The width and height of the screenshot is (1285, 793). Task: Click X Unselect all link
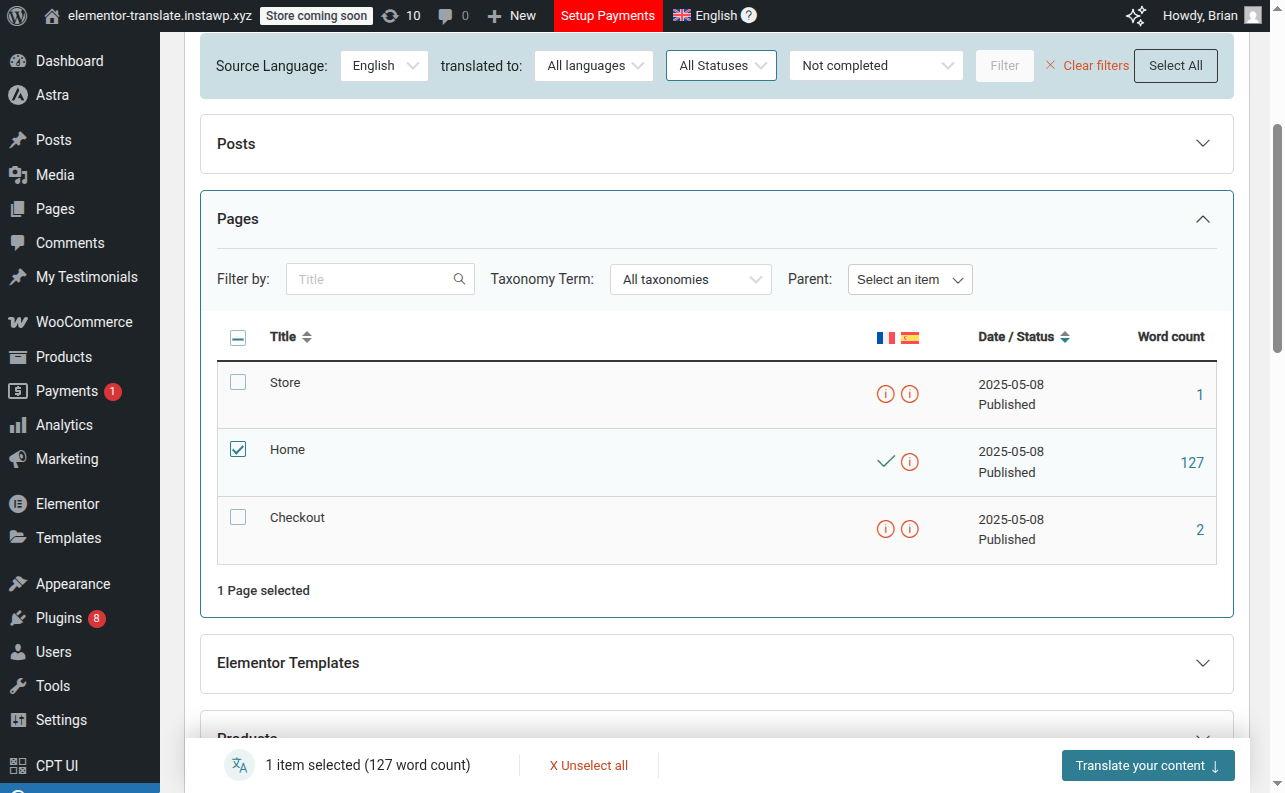click(x=589, y=766)
